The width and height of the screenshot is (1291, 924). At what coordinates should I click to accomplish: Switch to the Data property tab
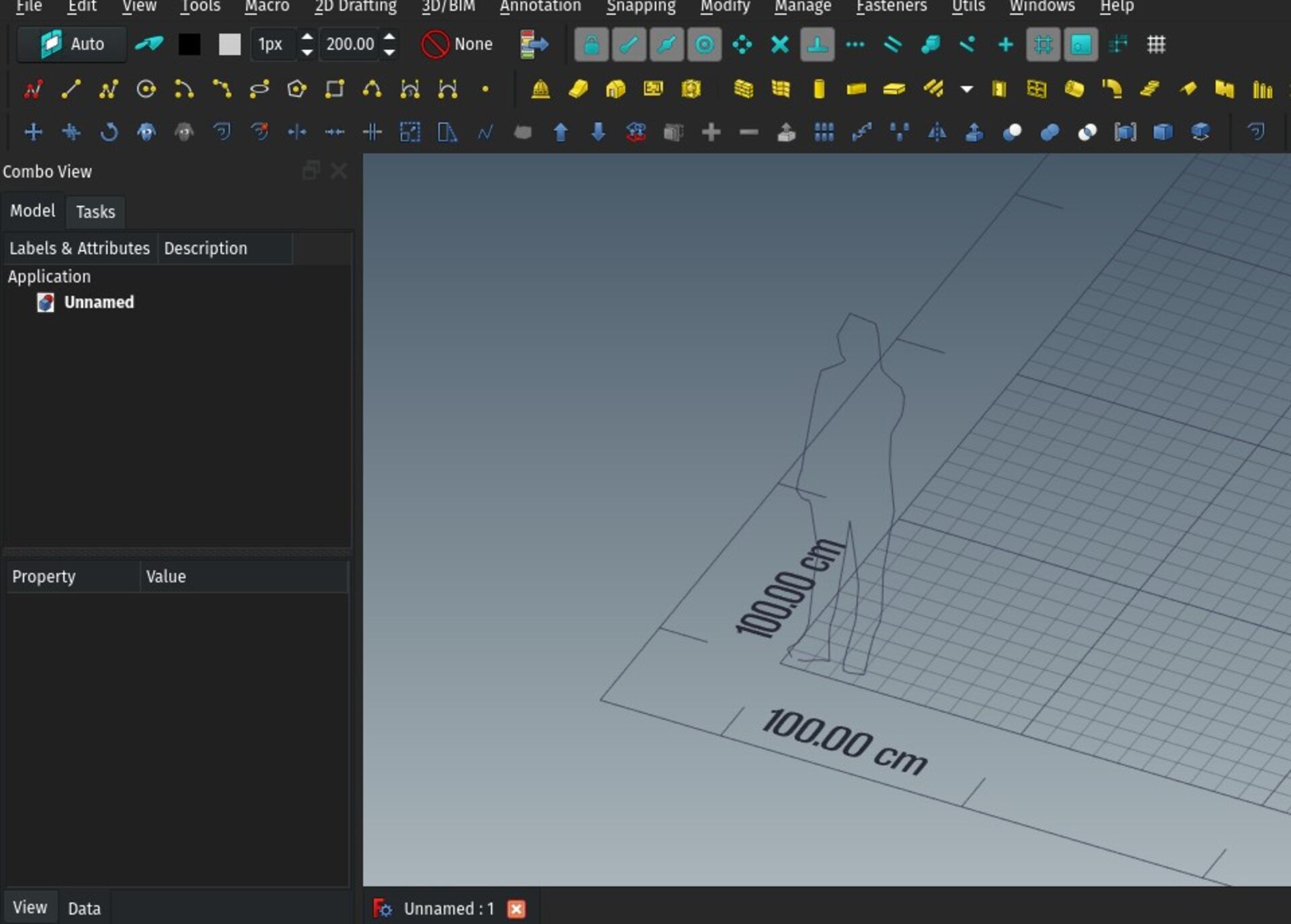pos(84,909)
